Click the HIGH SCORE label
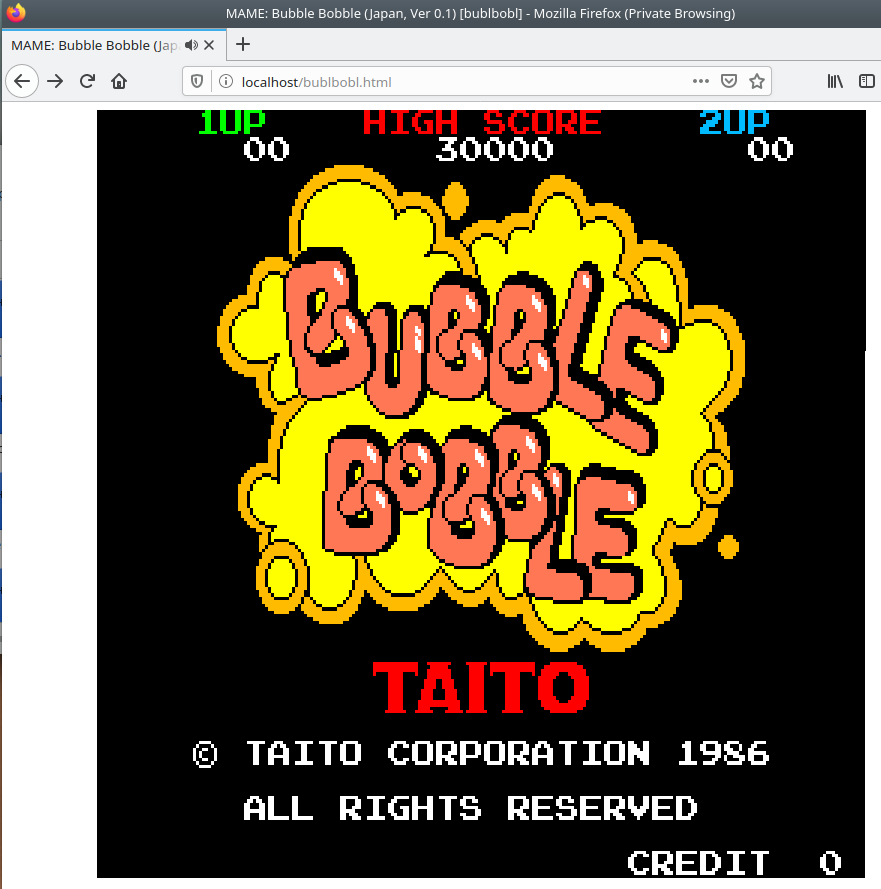This screenshot has height=889, width=881. [482, 122]
